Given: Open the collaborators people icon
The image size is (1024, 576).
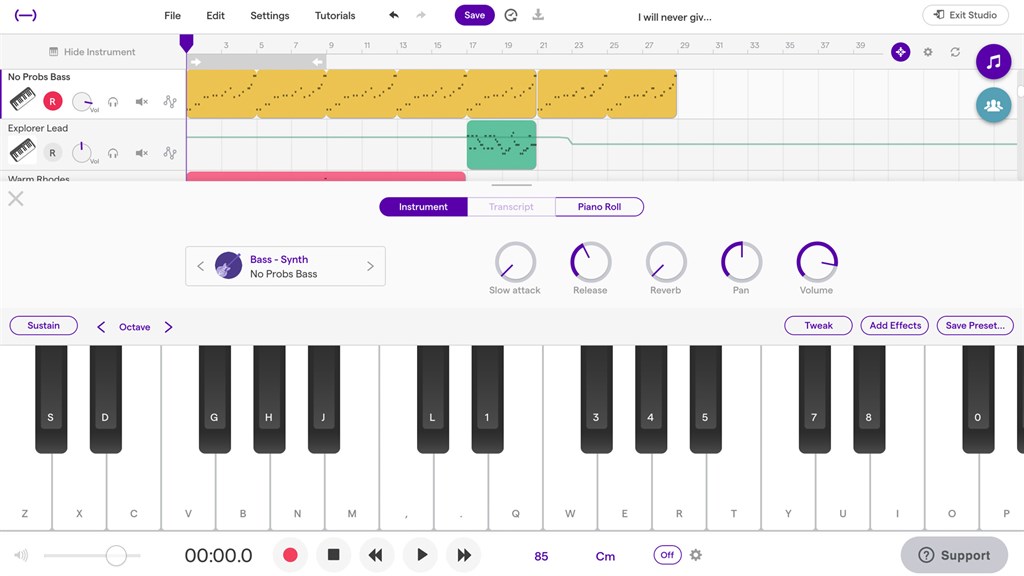Looking at the screenshot, I should [x=993, y=104].
